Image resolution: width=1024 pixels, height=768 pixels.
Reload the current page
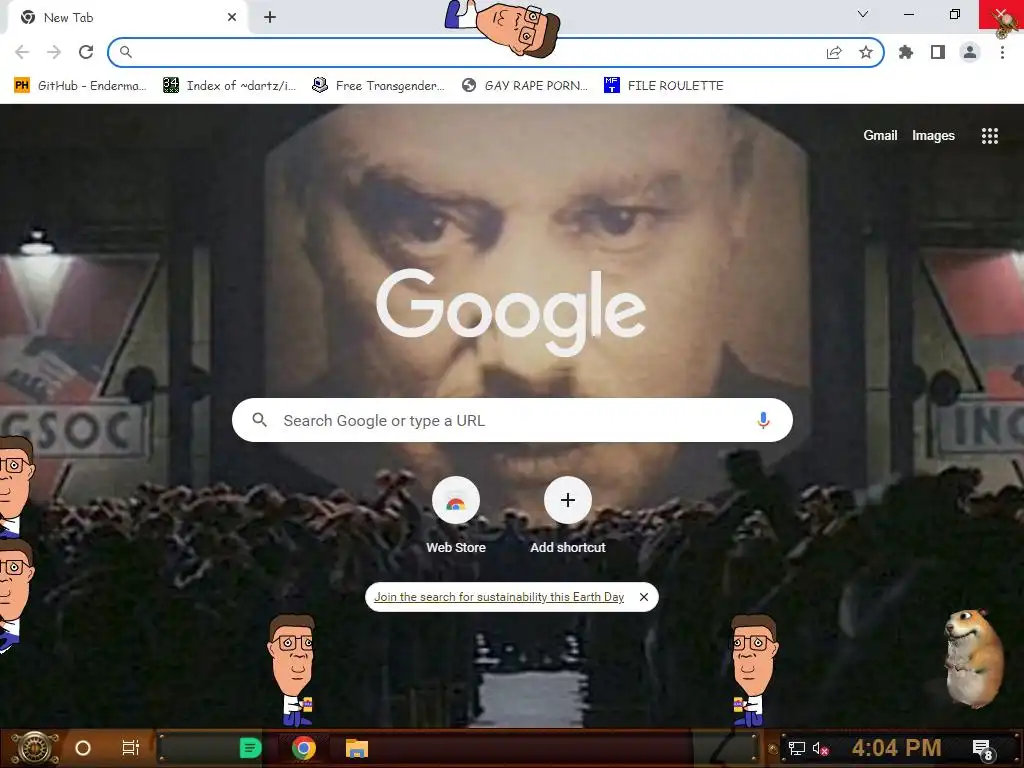tap(86, 52)
